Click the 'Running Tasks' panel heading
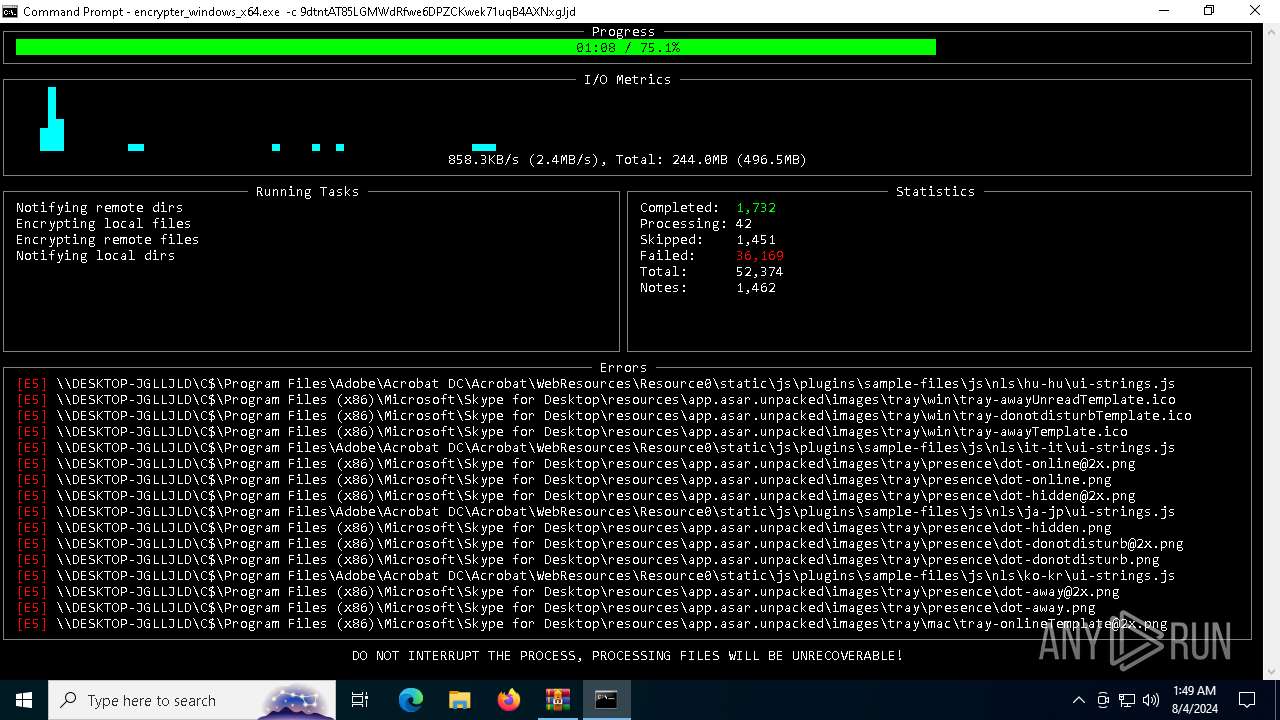Screen dimensions: 1280x720 [307, 191]
